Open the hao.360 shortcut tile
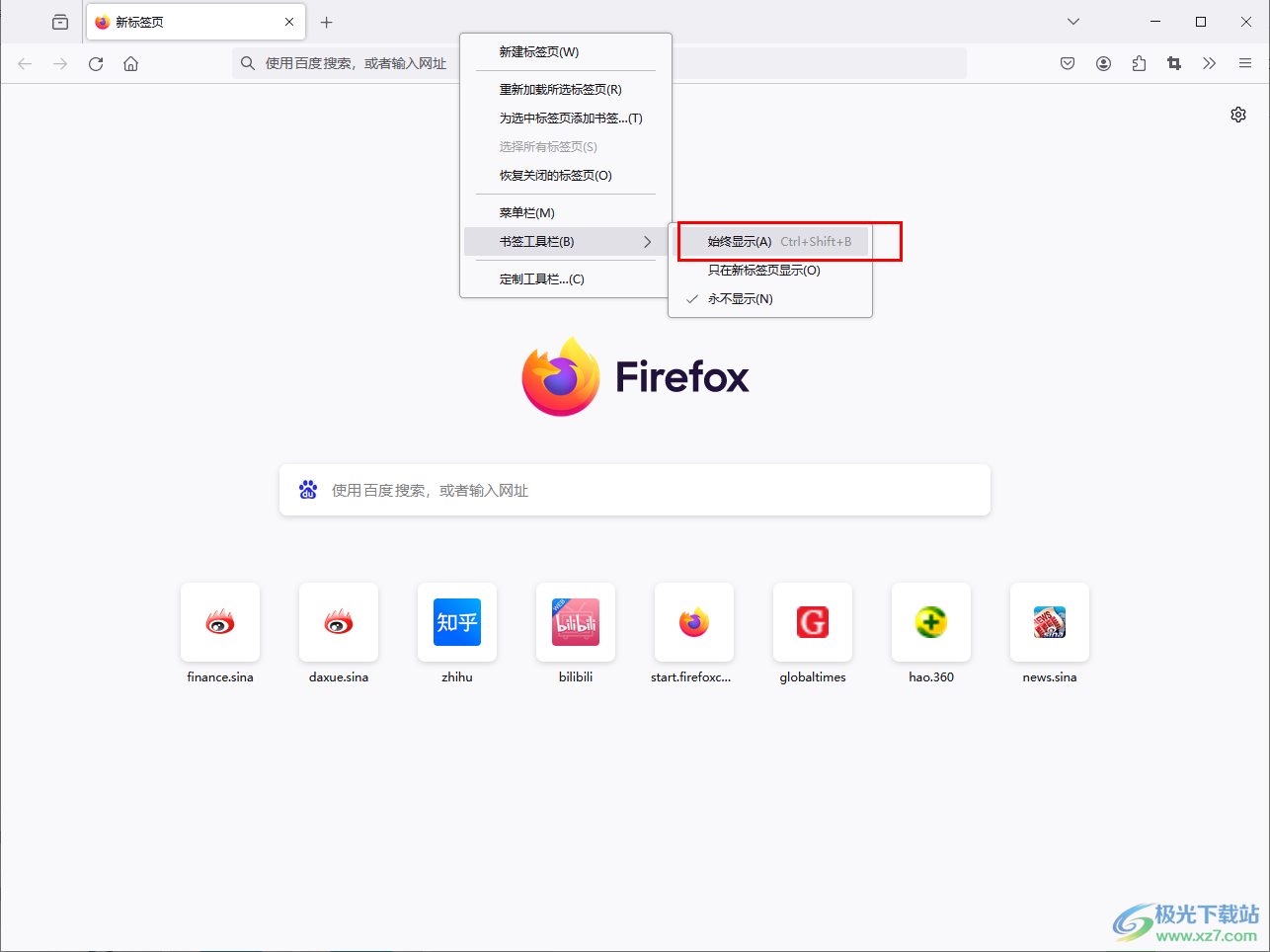This screenshot has height=952, width=1270. [931, 622]
